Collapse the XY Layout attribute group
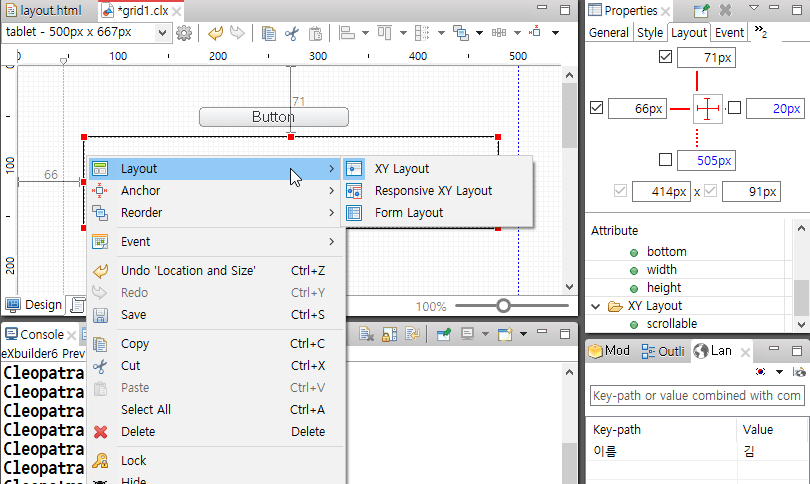The height and width of the screenshot is (484, 810). pyautogui.click(x=596, y=306)
